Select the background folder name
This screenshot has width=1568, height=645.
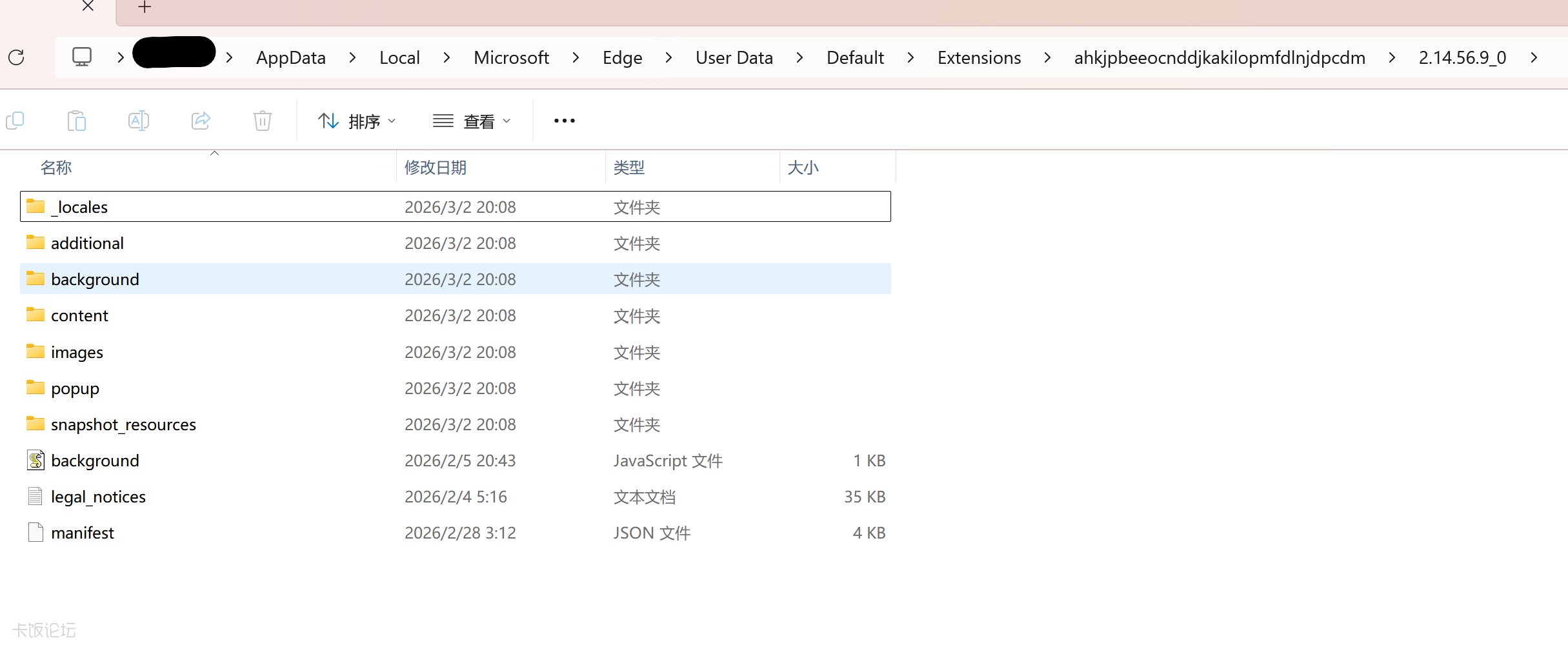95,279
